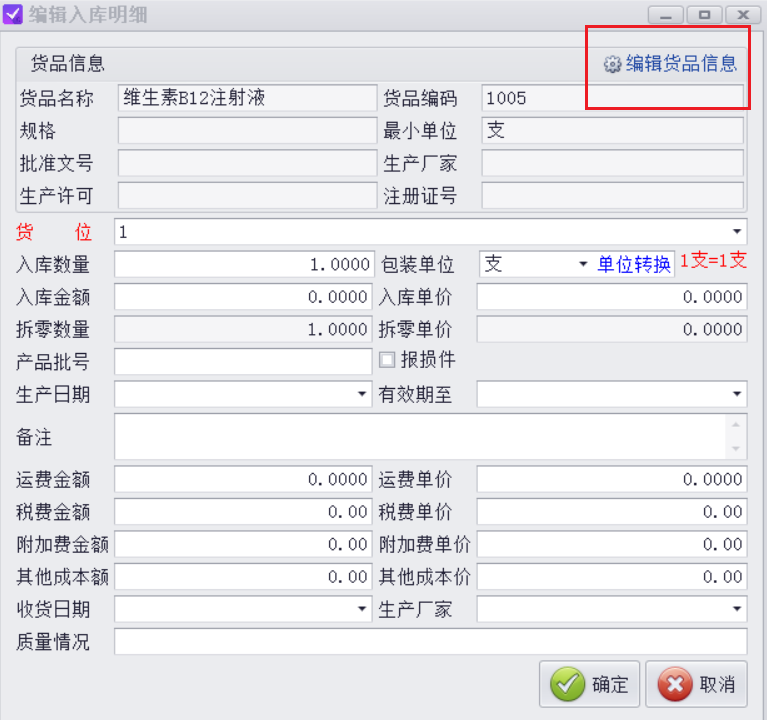
Task: Click the 规格 field
Action: (248, 130)
